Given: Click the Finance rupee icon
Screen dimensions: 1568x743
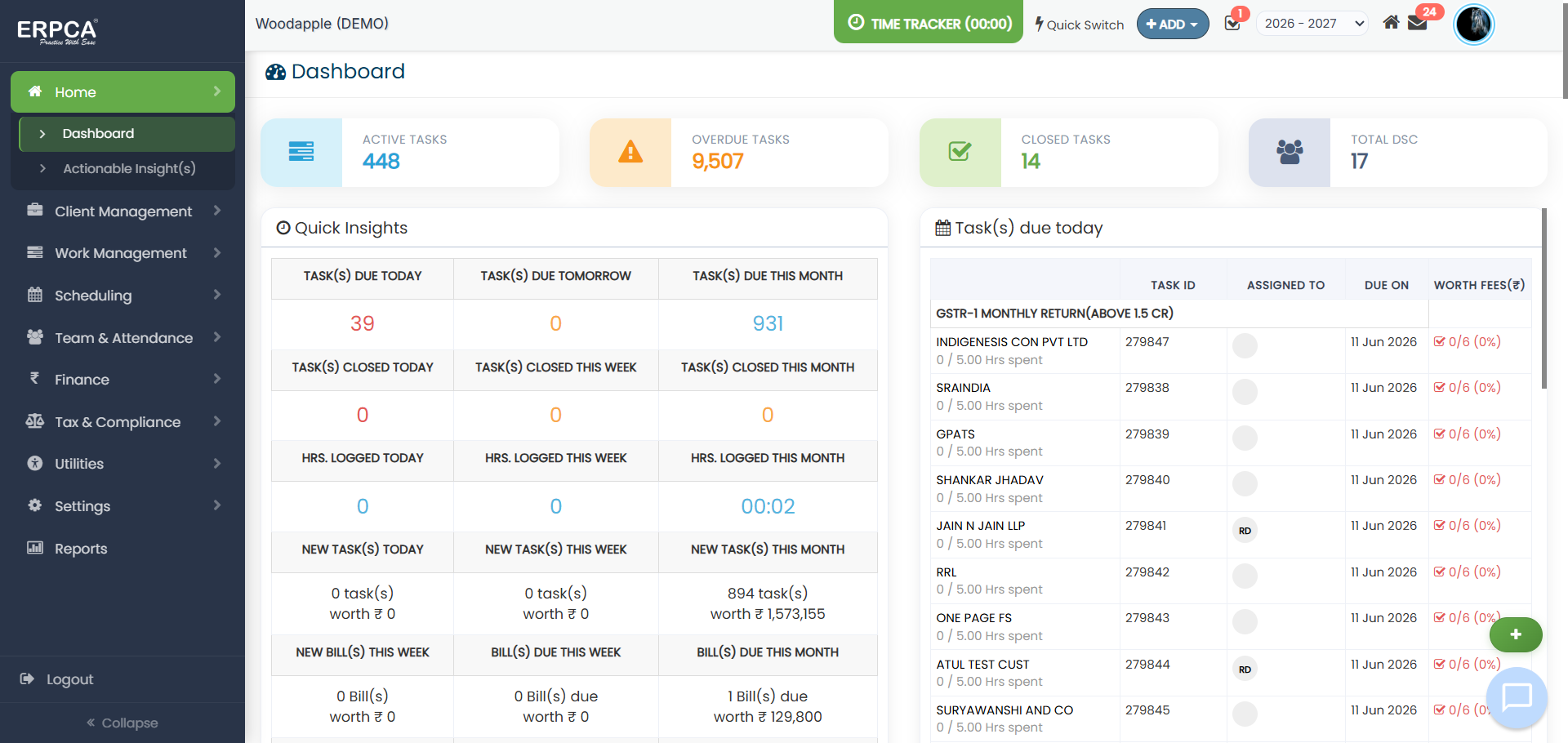Looking at the screenshot, I should pyautogui.click(x=34, y=378).
